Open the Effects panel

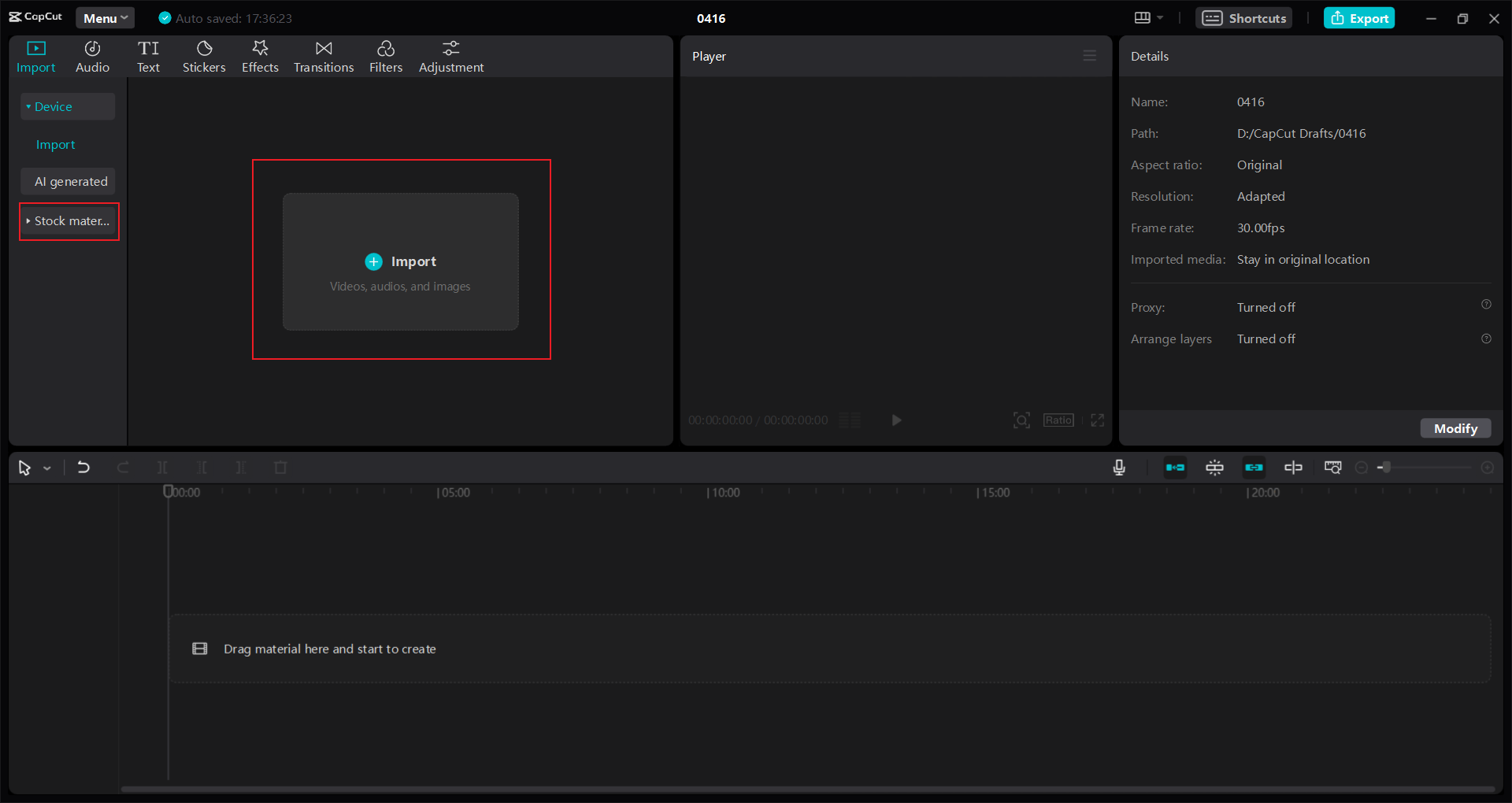260,56
